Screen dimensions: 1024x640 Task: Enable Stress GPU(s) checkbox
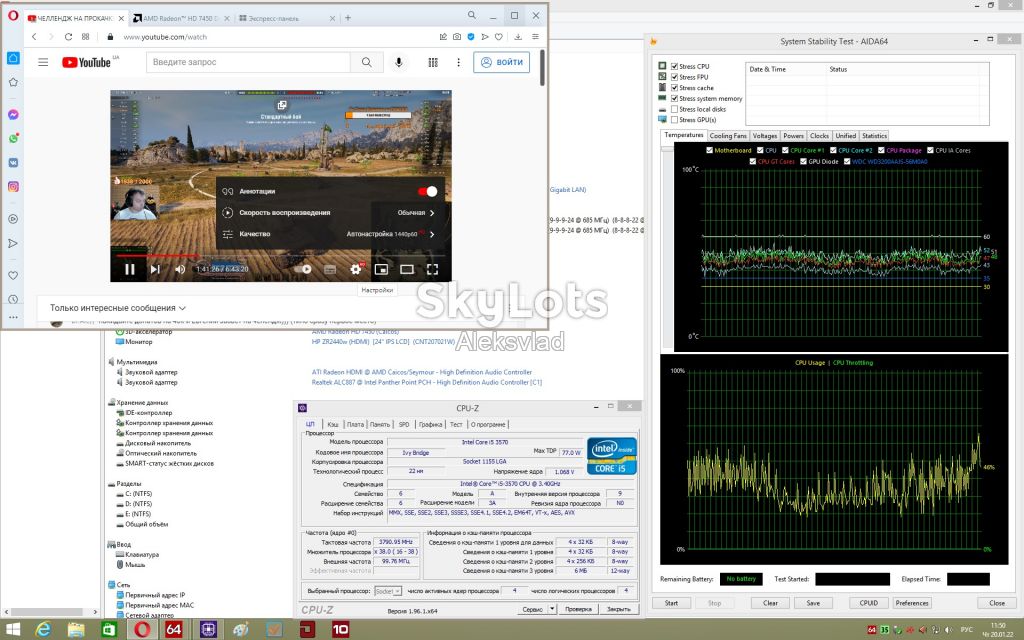point(675,120)
